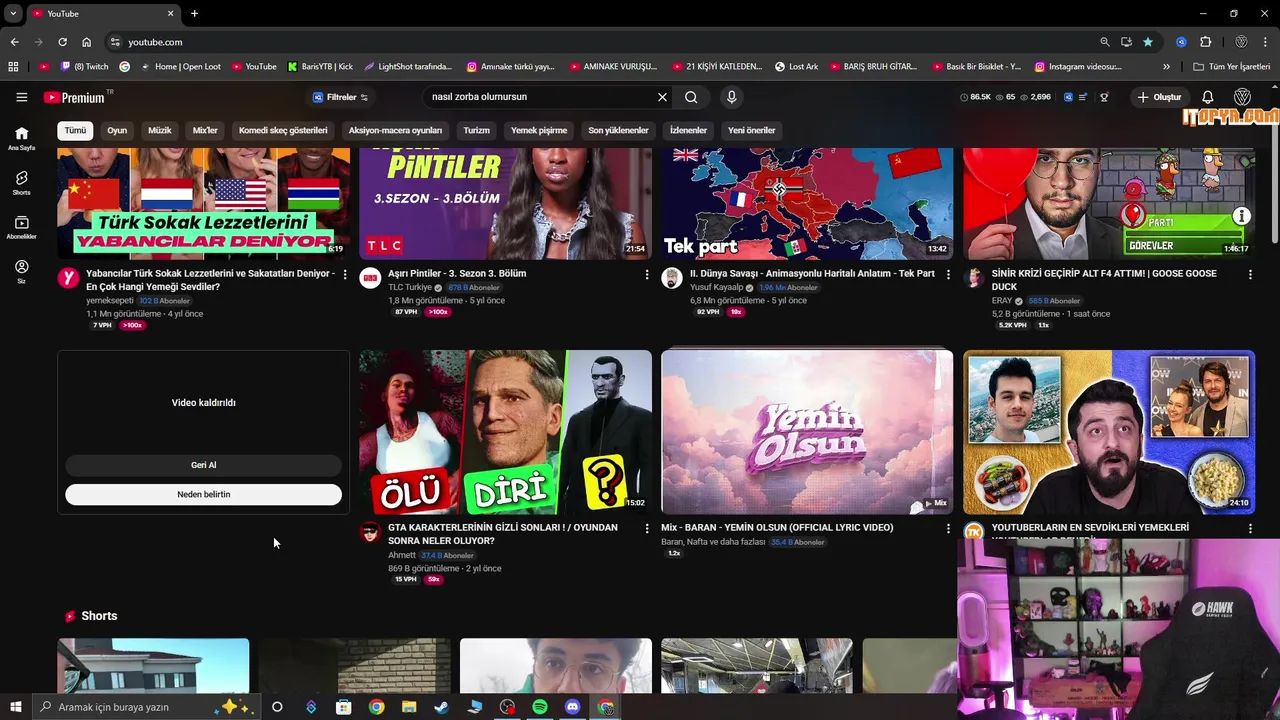Select the Son yüklenenler chip

coord(618,130)
